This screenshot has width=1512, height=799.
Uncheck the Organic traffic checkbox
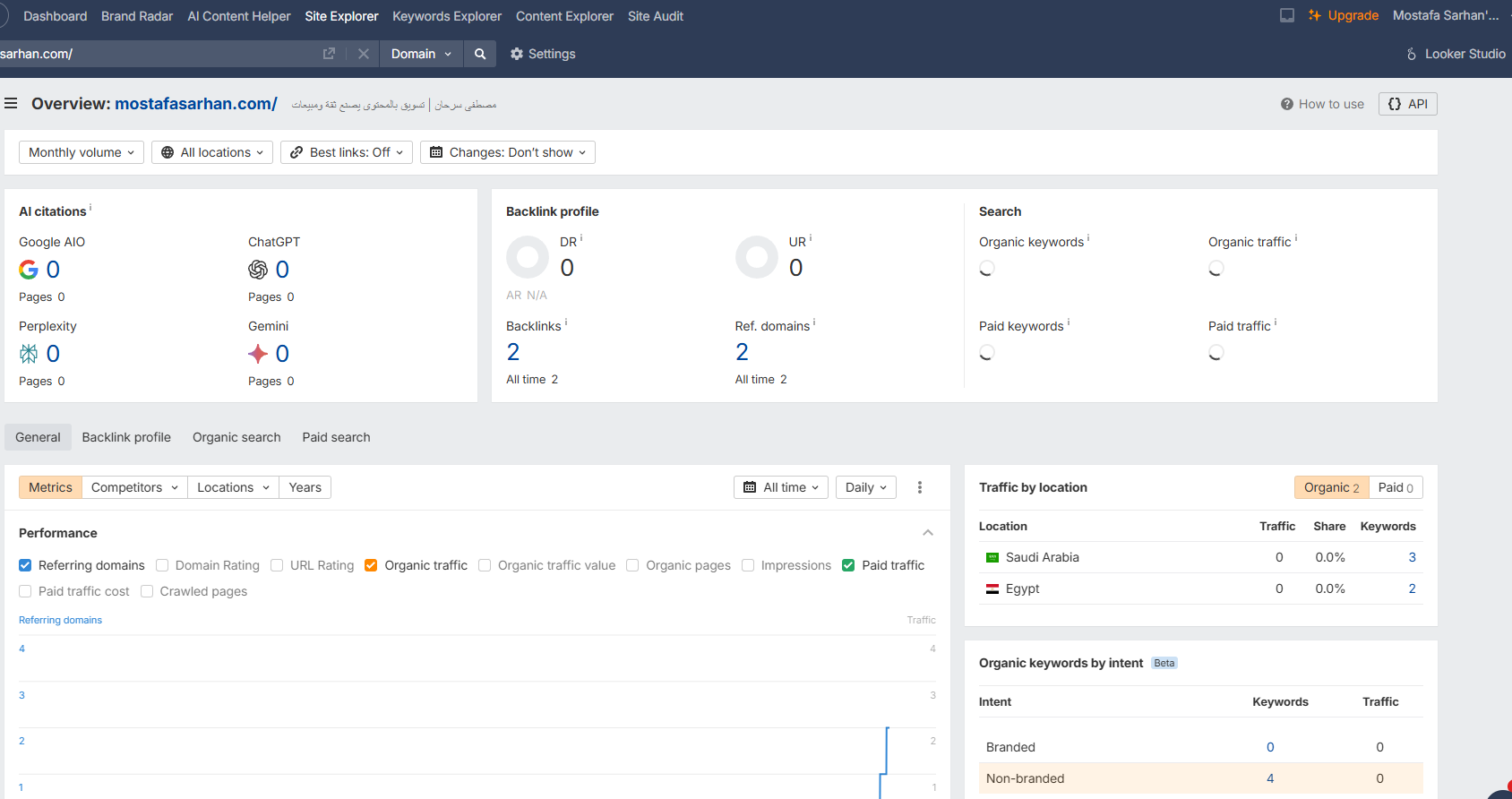coord(371,565)
